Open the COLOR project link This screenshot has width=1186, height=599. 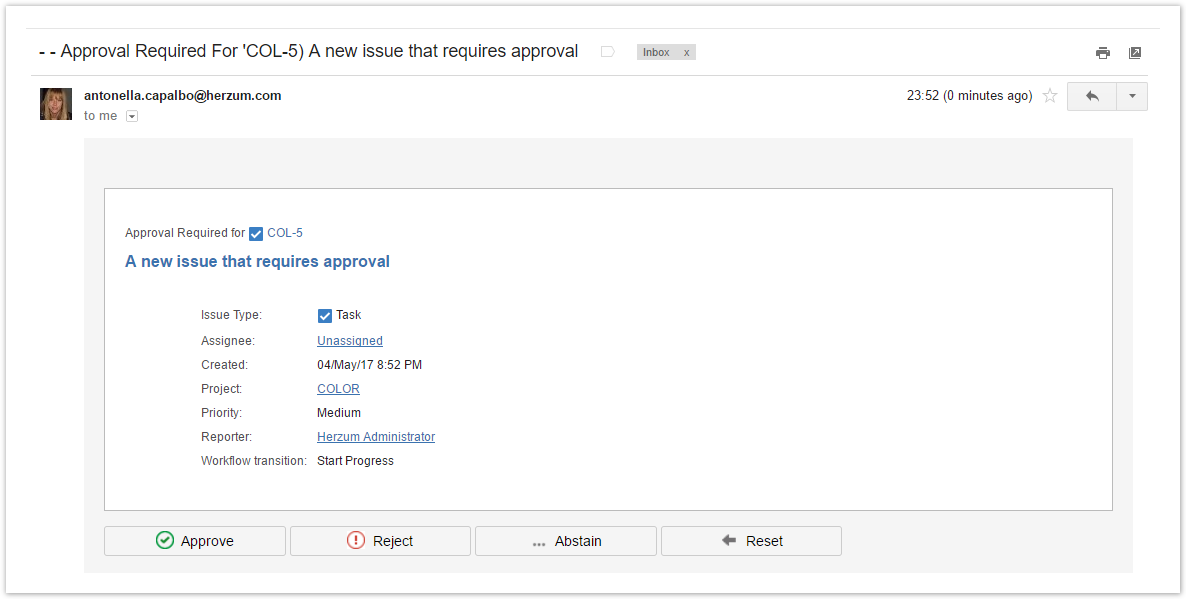point(338,389)
